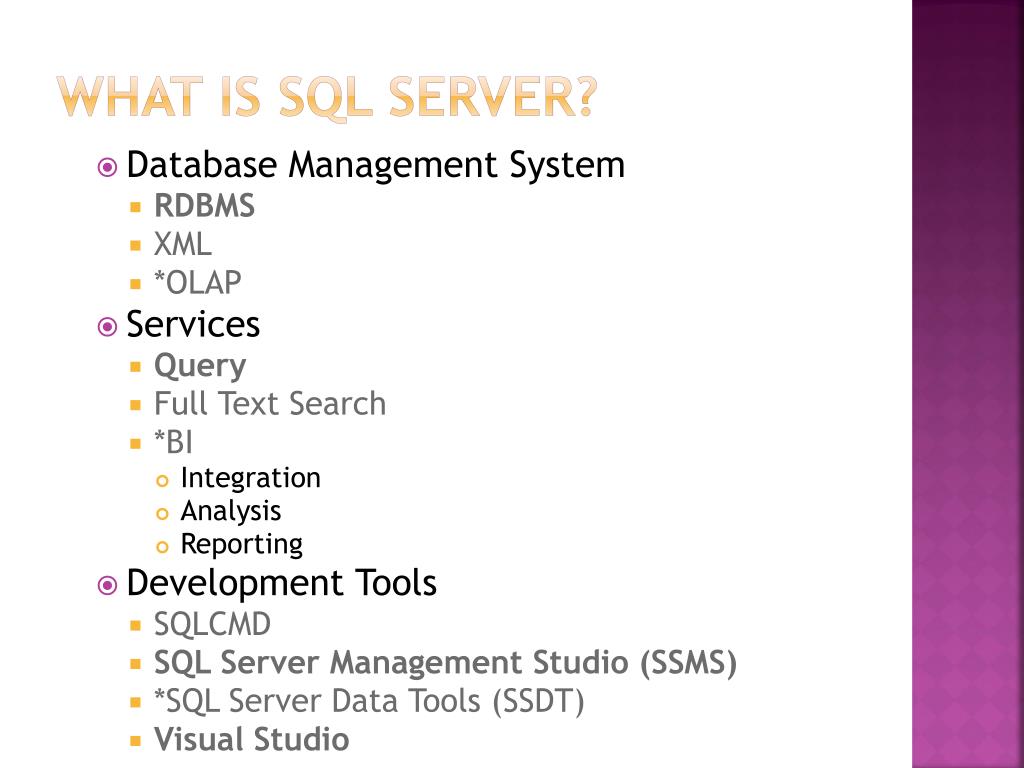The image size is (1024, 768).
Task: Click 'SQL Server Management Studio (SSMS)' text
Action: 445,663
